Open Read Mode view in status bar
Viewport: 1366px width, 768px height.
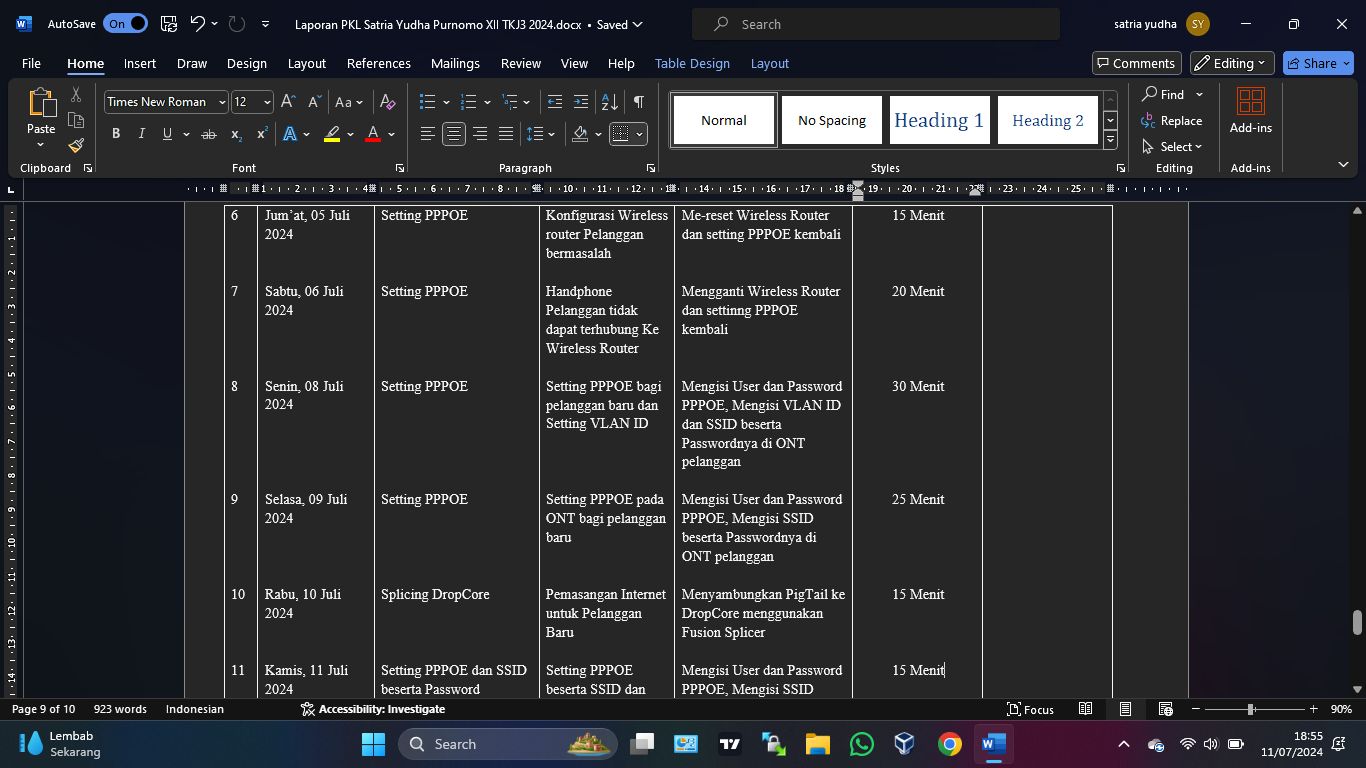(x=1085, y=709)
